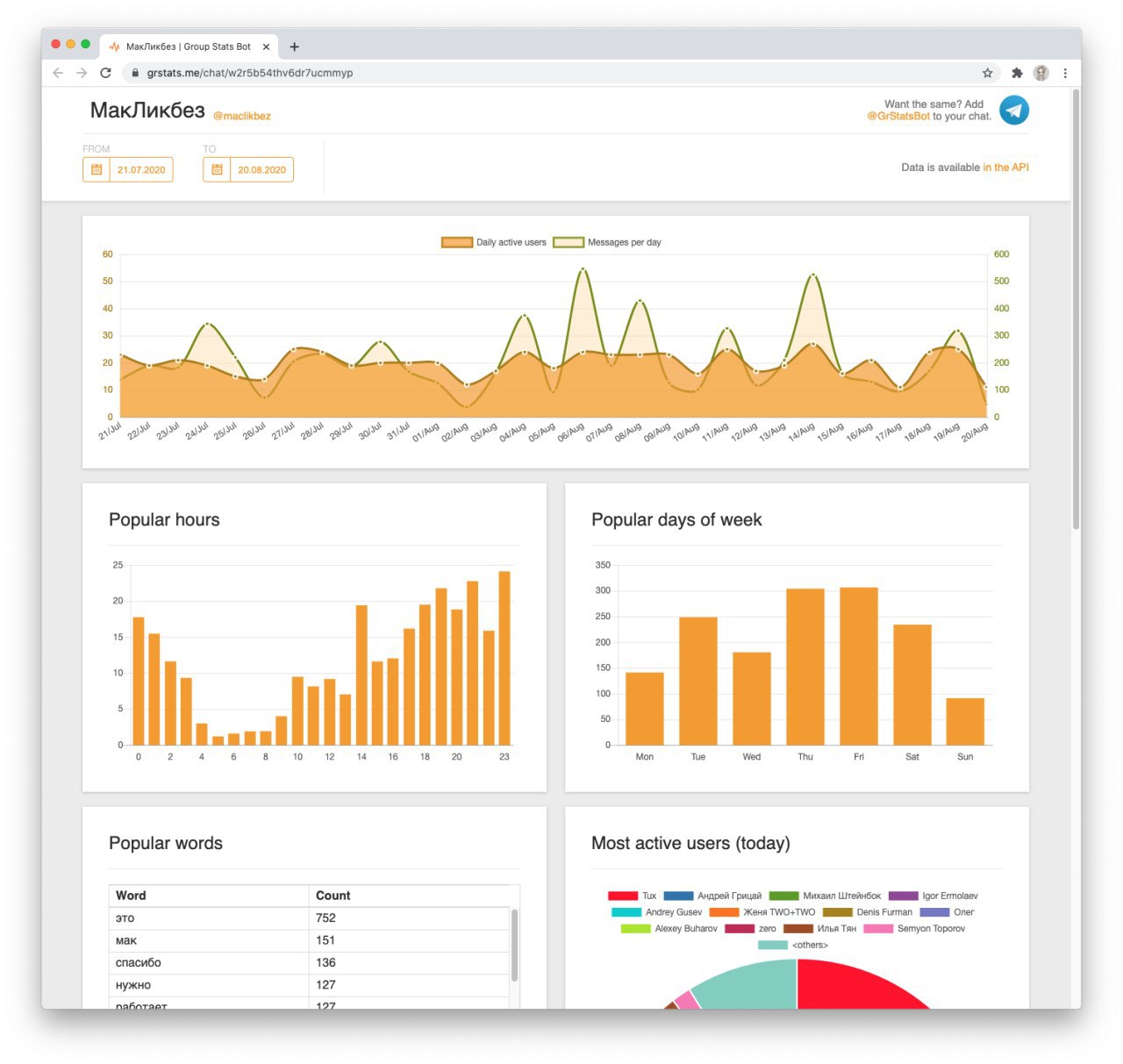The width and height of the screenshot is (1123, 1064).
Task: Click the hour 0 bar
Action: (139, 681)
